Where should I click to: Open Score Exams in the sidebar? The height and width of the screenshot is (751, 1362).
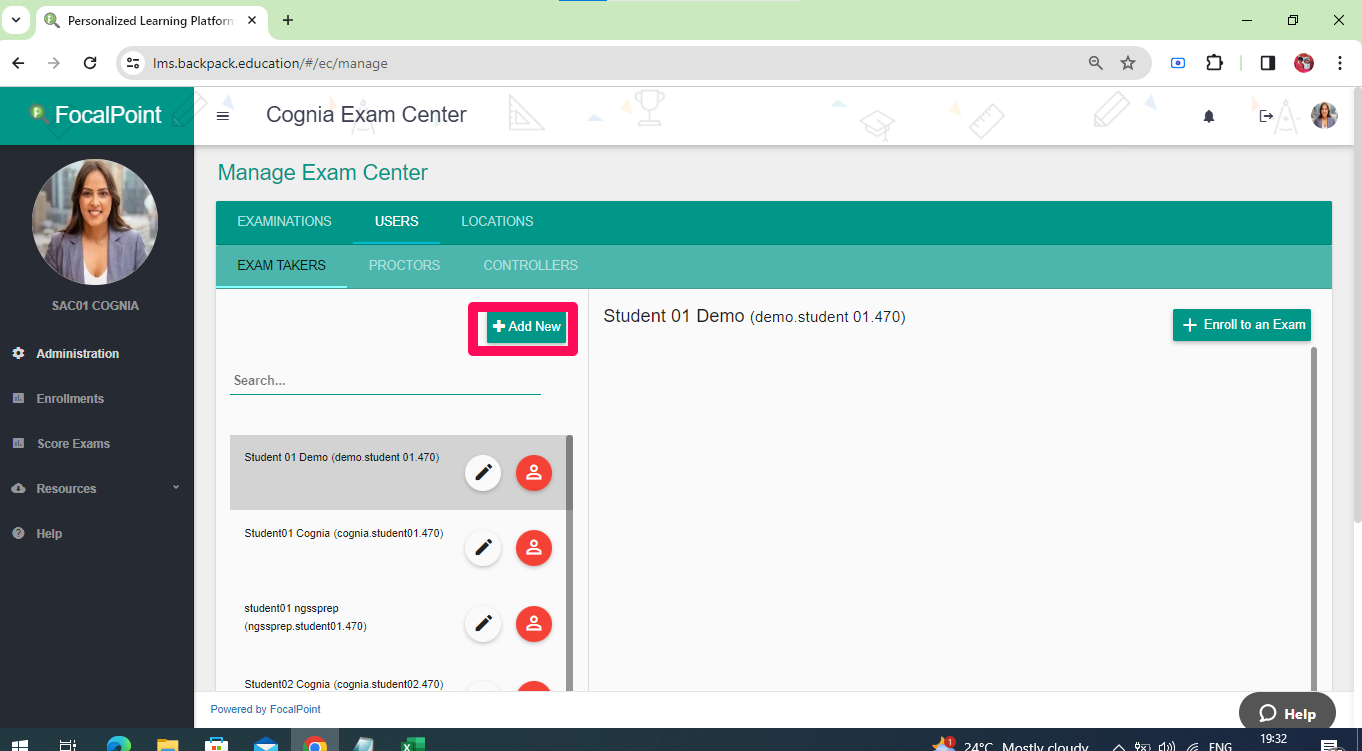pos(73,443)
